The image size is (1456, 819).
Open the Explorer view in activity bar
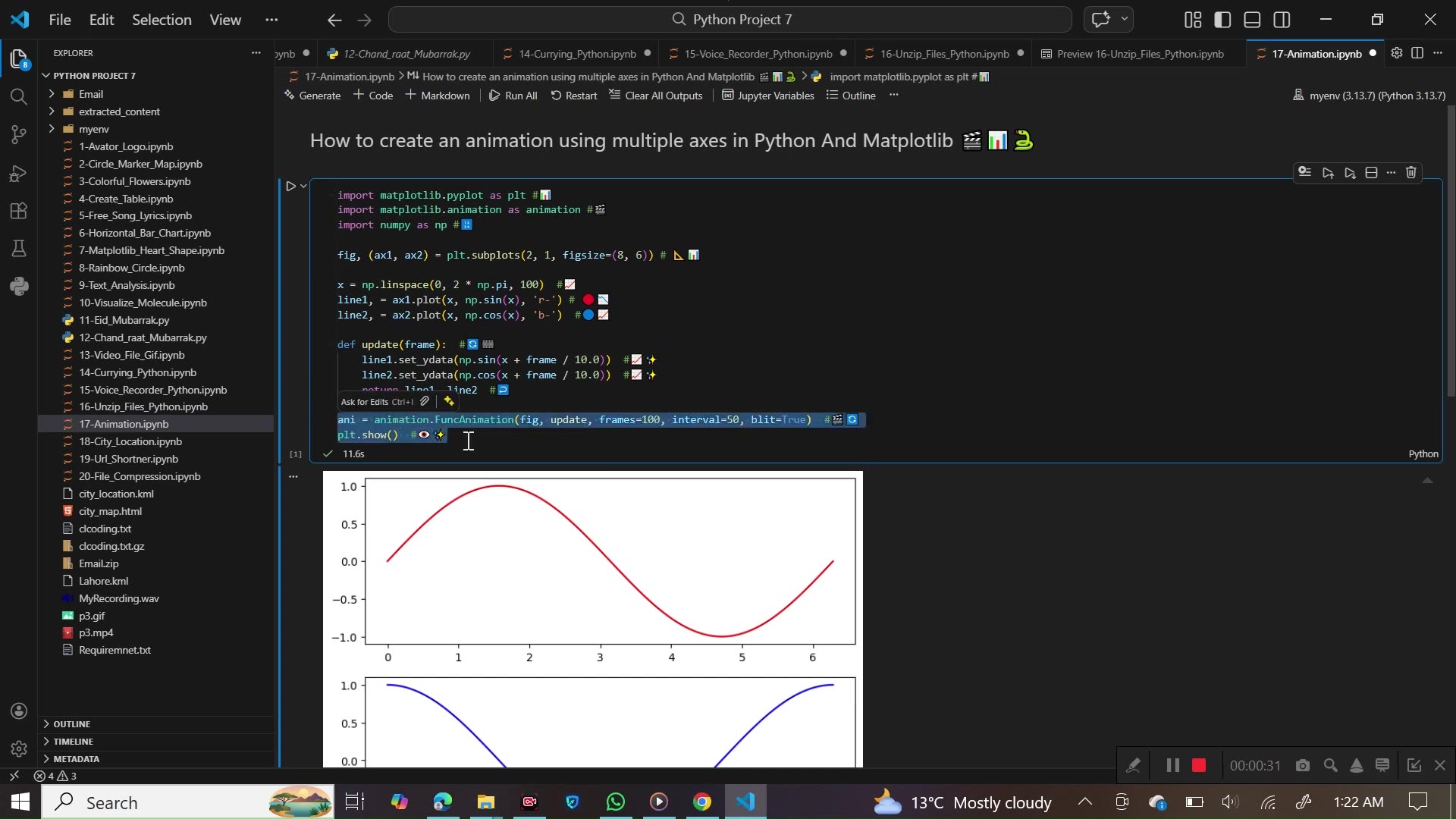pos(19,58)
